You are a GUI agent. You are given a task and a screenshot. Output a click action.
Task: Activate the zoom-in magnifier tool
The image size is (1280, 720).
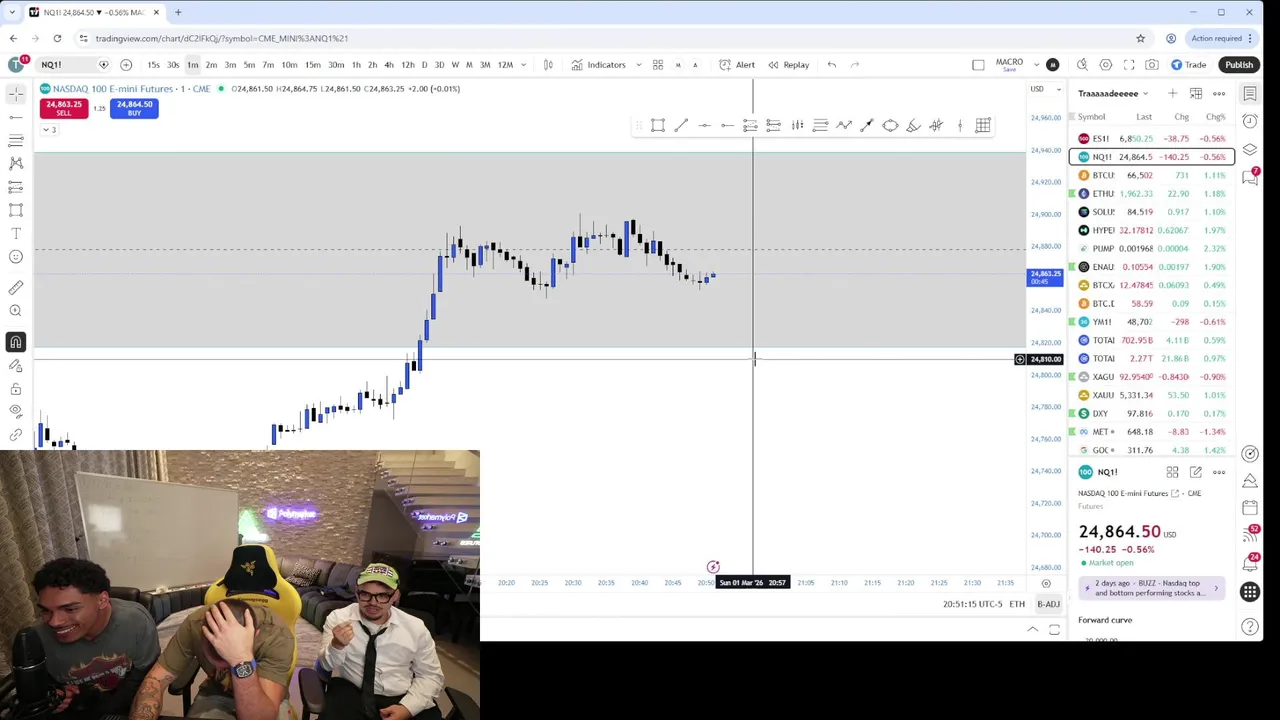tap(15, 311)
